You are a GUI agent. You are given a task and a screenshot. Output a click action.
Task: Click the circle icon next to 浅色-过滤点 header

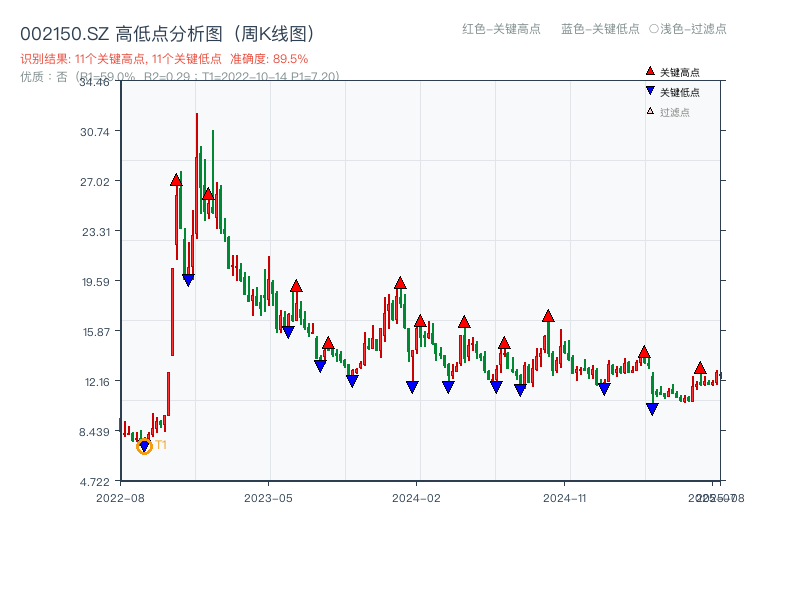pyautogui.click(x=652, y=30)
